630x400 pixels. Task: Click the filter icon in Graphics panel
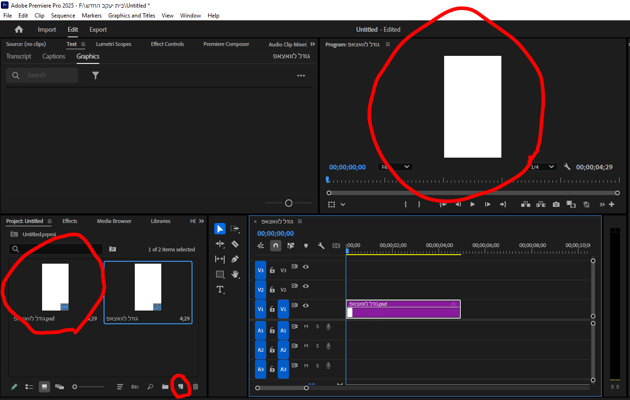[95, 75]
